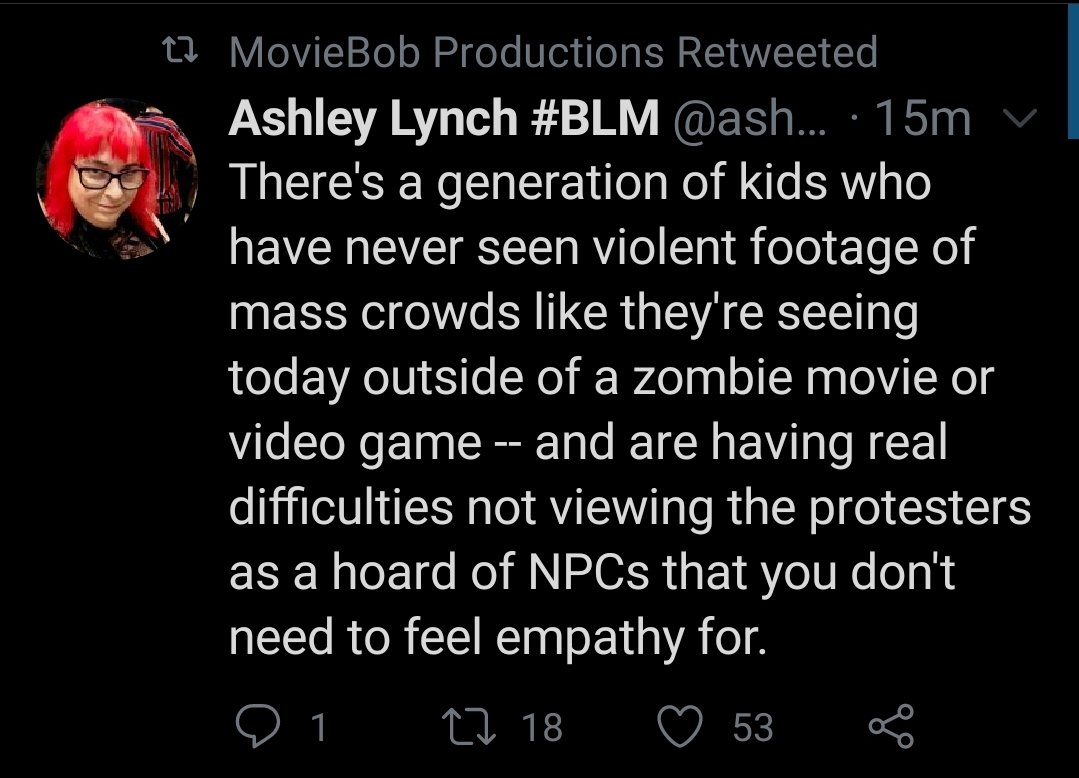The width and height of the screenshot is (1079, 778).
Task: Visit the Ashley Lynch #BLM display name
Action: pyautogui.click(x=444, y=118)
